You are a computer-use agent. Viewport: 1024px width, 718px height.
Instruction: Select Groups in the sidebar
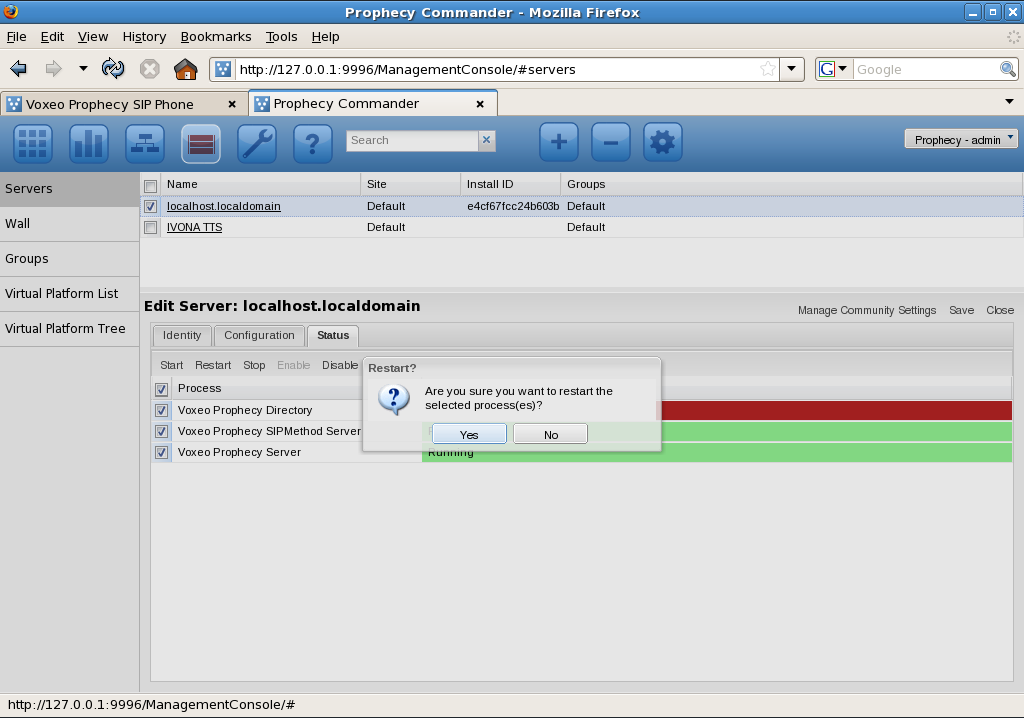[x=69, y=259]
